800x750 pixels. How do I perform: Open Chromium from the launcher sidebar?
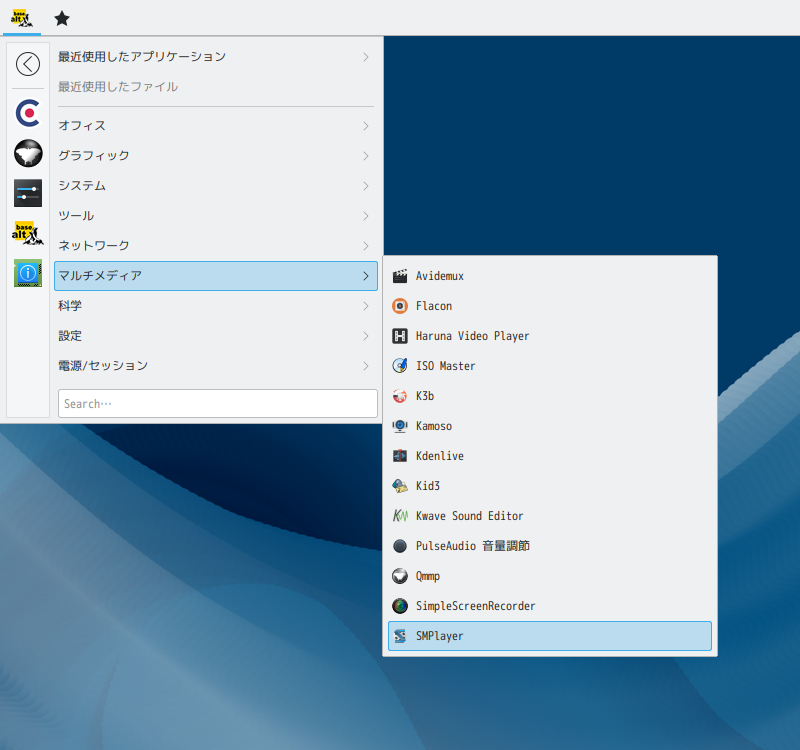point(28,113)
